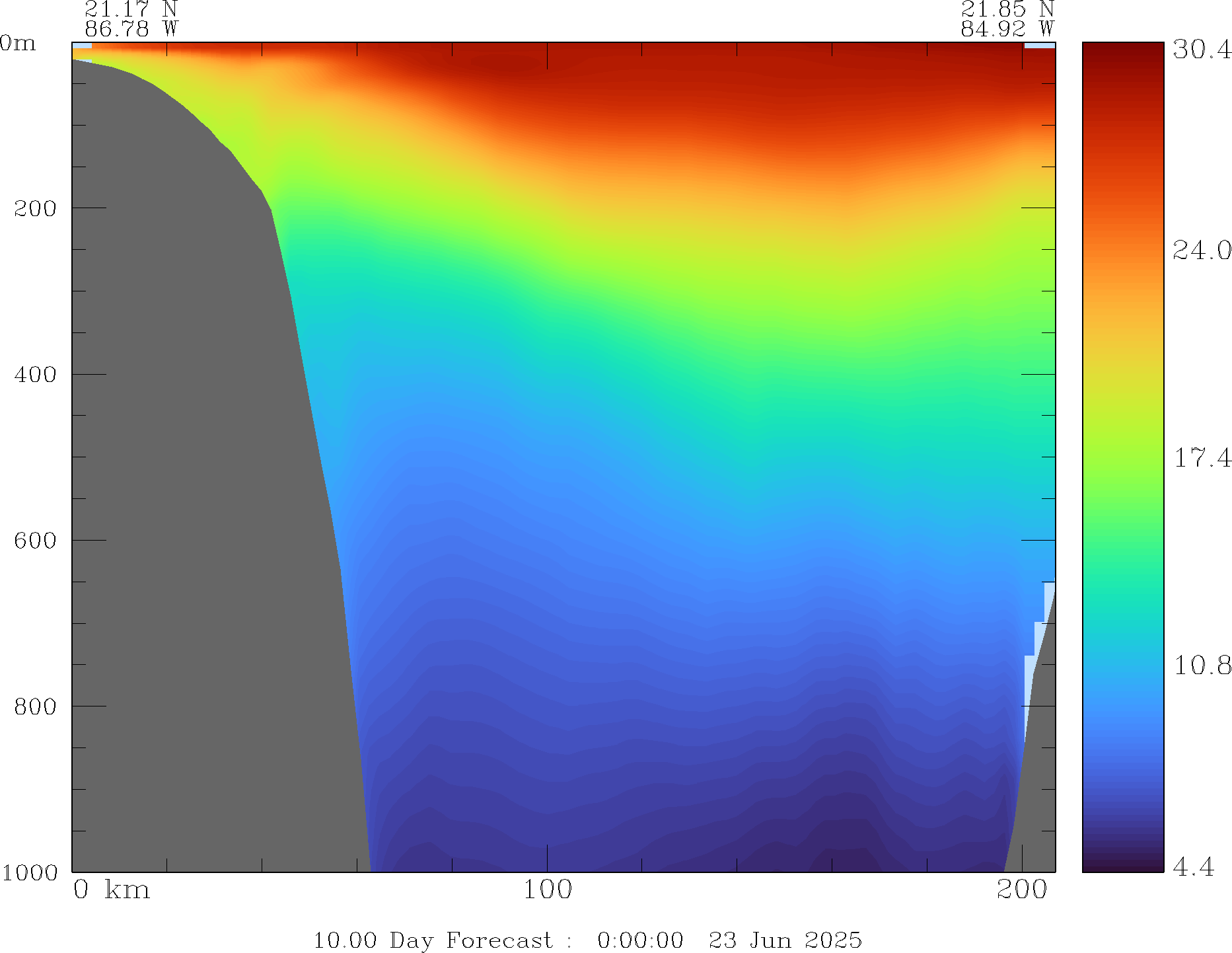Click the 4.4 colorbar minimum label
The image size is (1232, 953).
(x=1193, y=866)
